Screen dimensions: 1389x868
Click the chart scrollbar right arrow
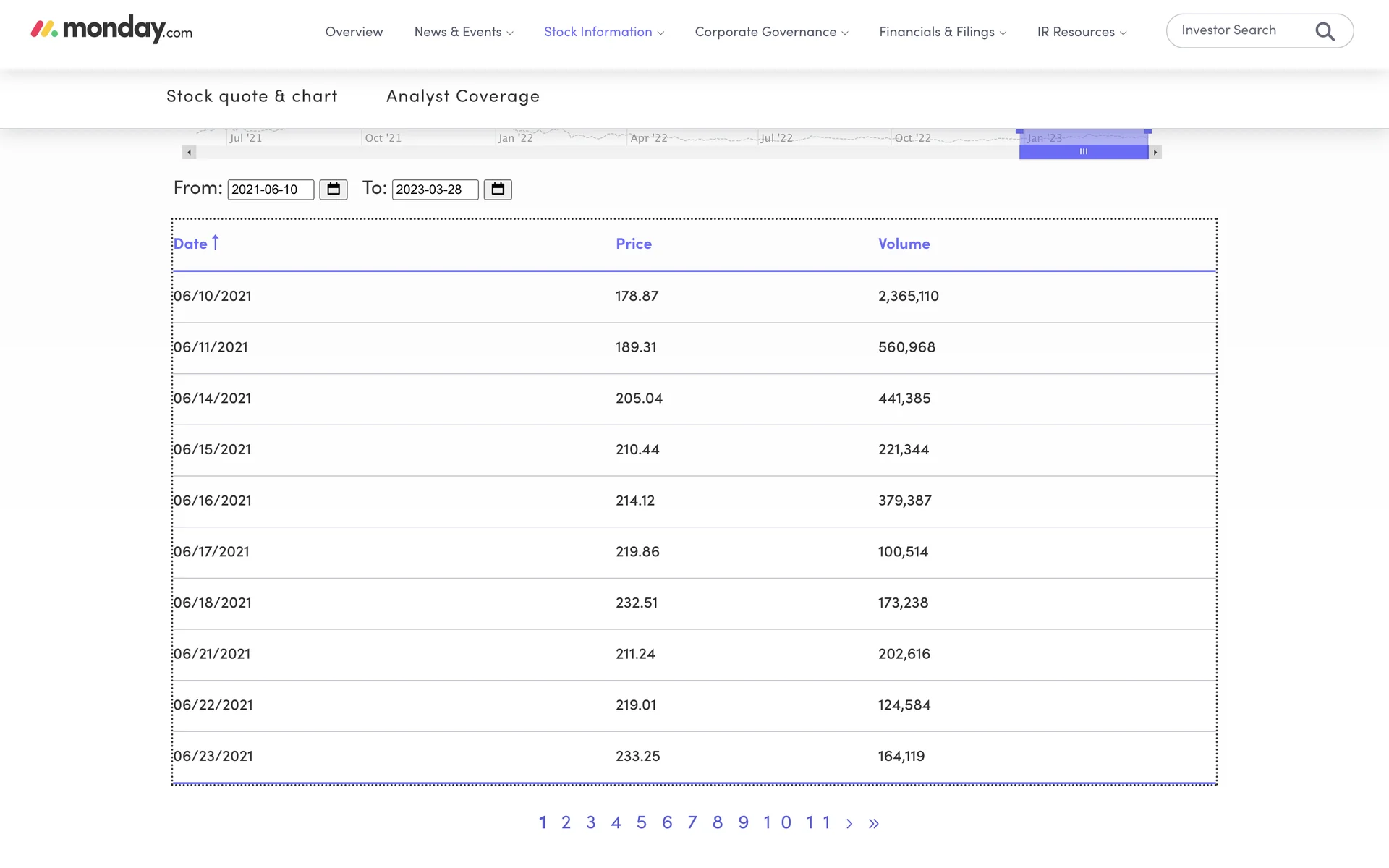[1155, 152]
